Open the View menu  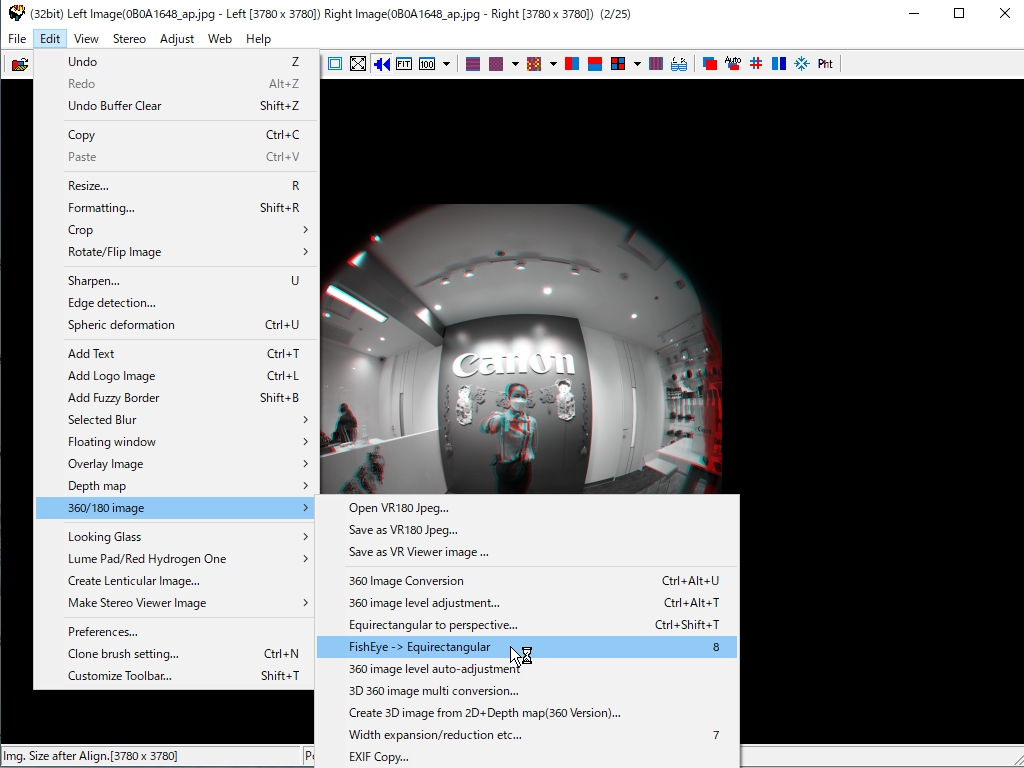click(86, 39)
